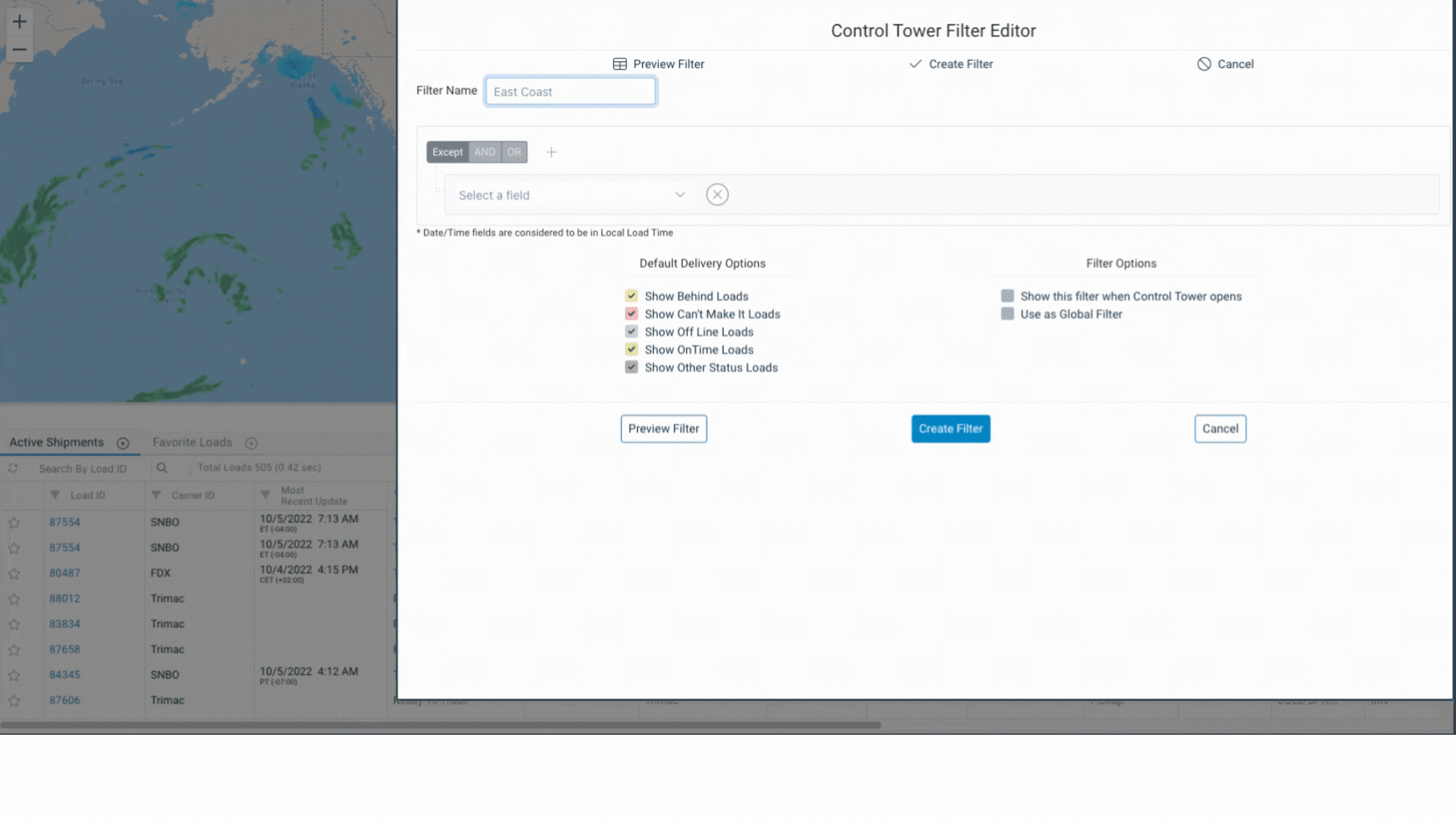Click the refresh icon in the loads toolbar

tap(13, 468)
